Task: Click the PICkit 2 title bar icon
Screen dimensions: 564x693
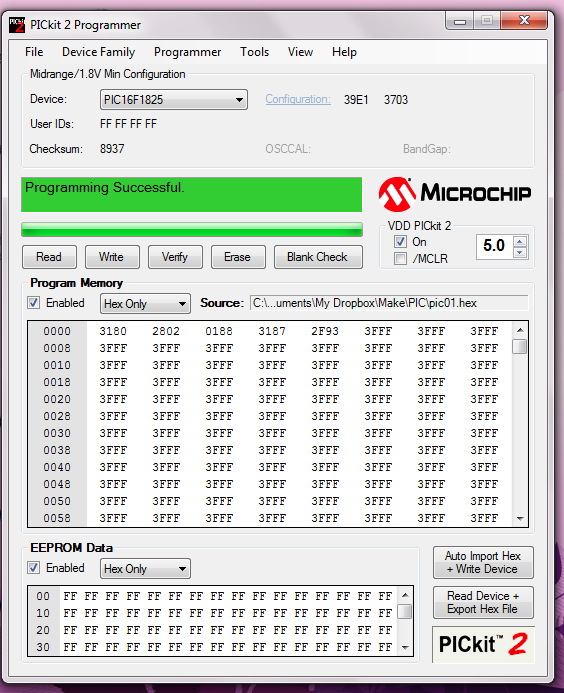Action: pyautogui.click(x=17, y=25)
